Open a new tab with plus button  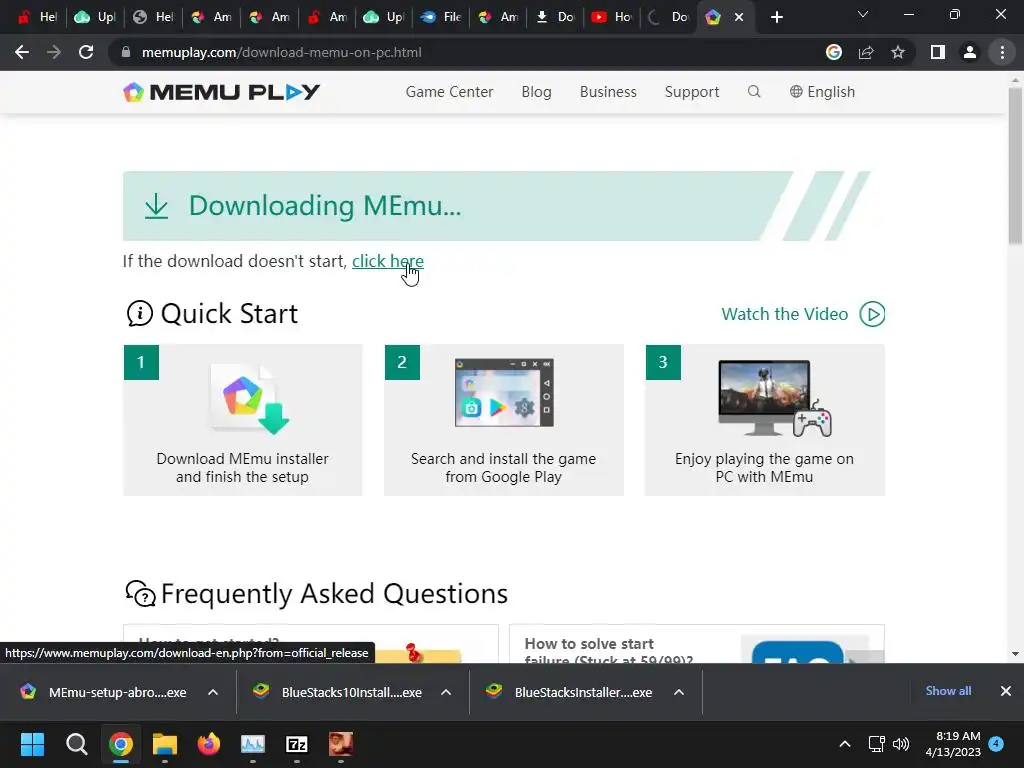pos(776,17)
